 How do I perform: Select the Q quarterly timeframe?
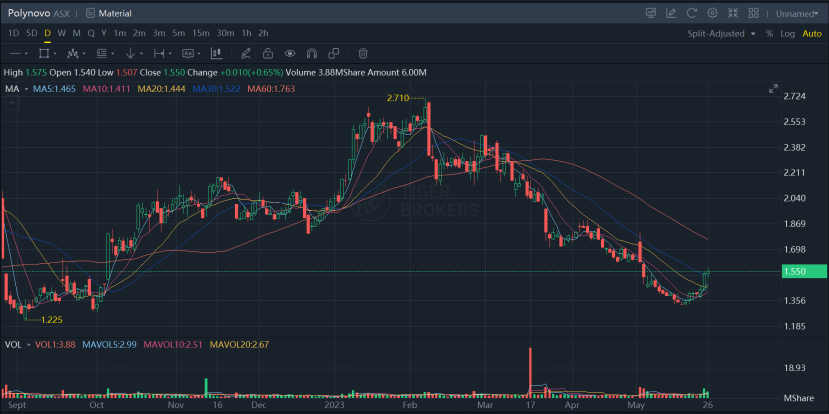pos(91,33)
